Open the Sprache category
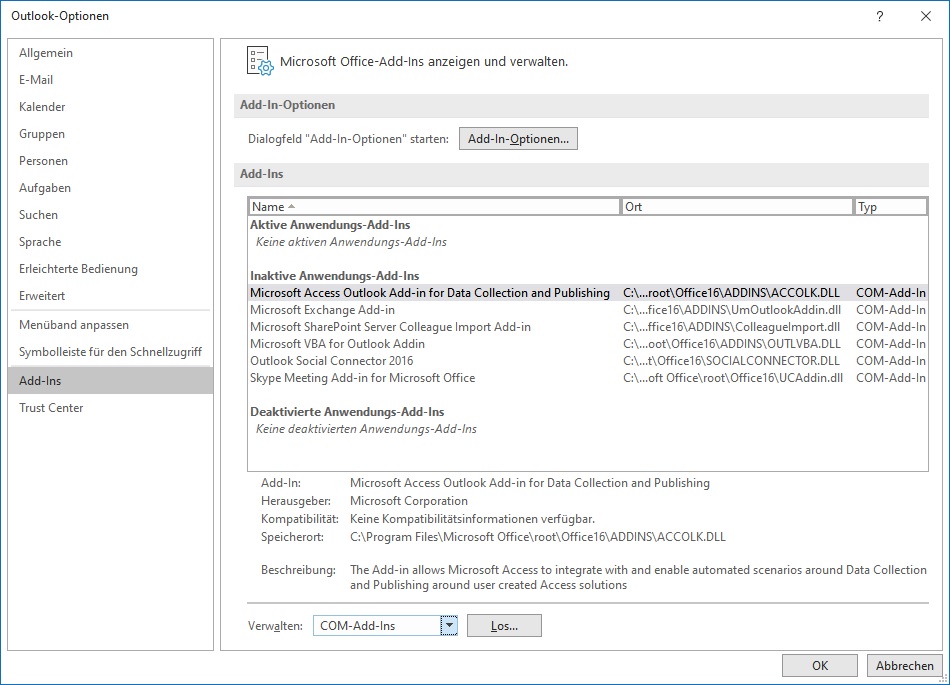Viewport: 950px width, 685px height. pyautogui.click(x=111, y=242)
